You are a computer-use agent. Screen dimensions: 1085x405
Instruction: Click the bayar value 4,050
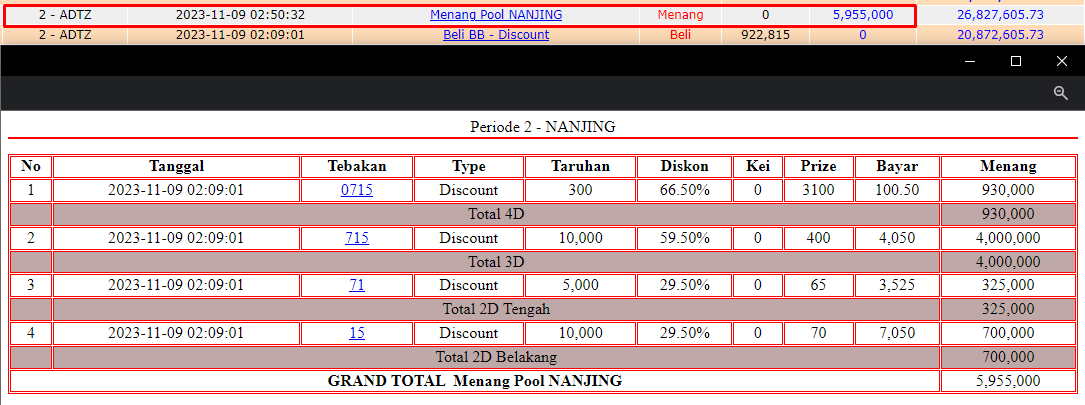tap(897, 238)
